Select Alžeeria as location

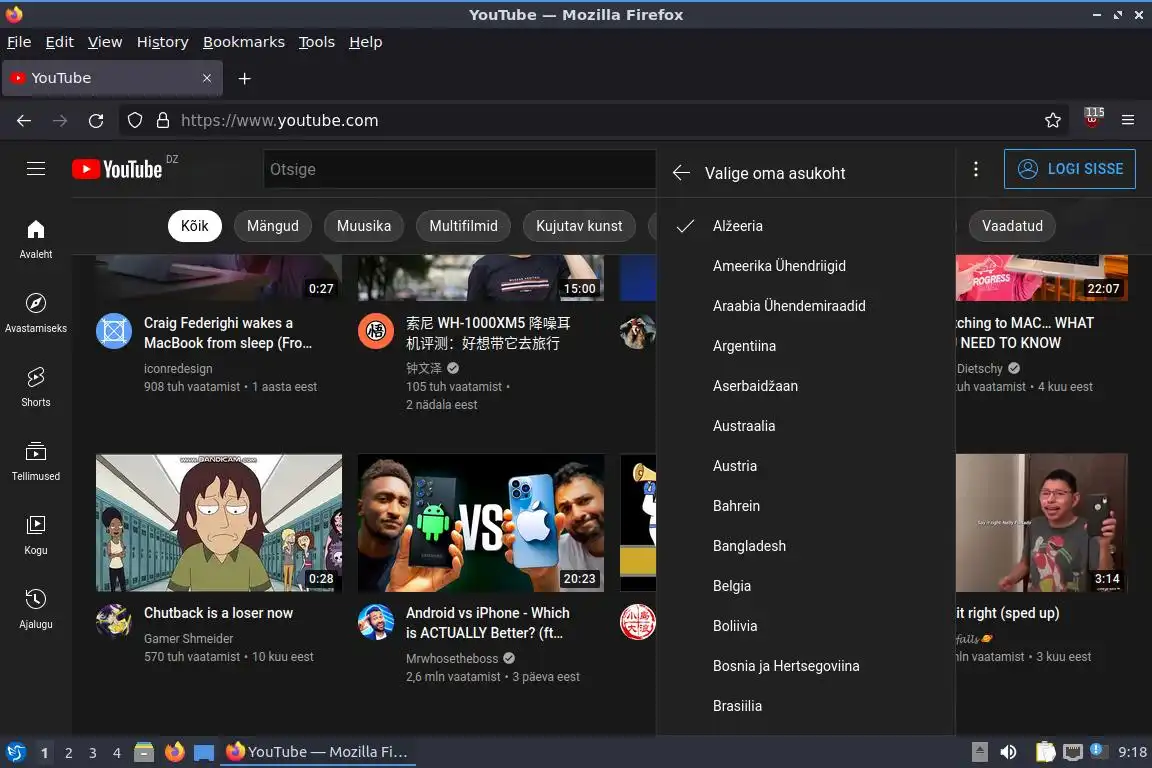click(x=806, y=226)
